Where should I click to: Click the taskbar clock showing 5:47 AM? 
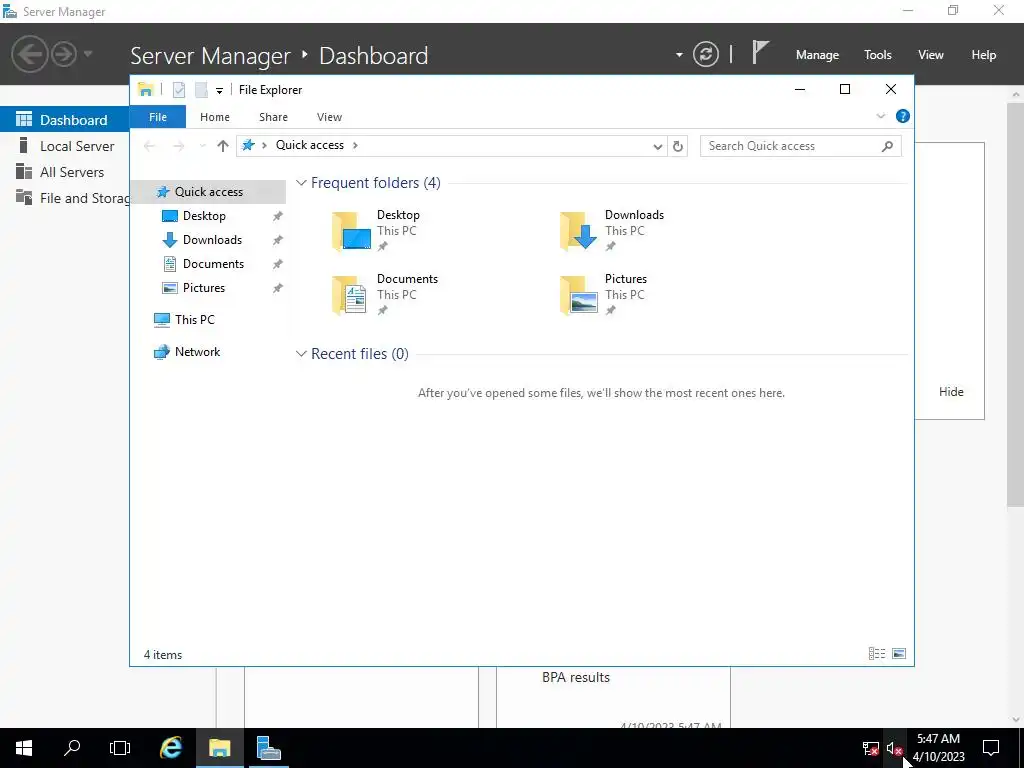[x=938, y=748]
